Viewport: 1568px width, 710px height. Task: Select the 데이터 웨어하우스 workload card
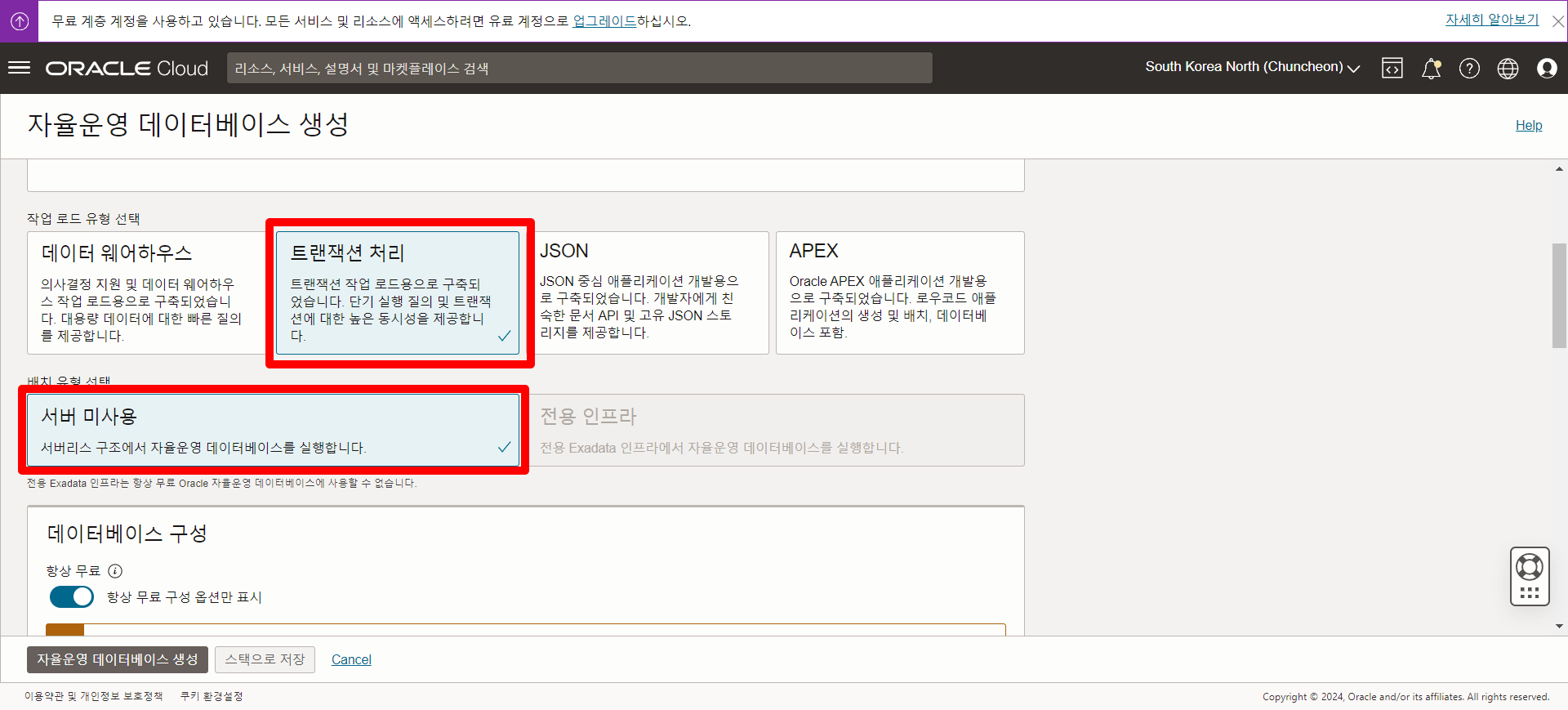147,292
